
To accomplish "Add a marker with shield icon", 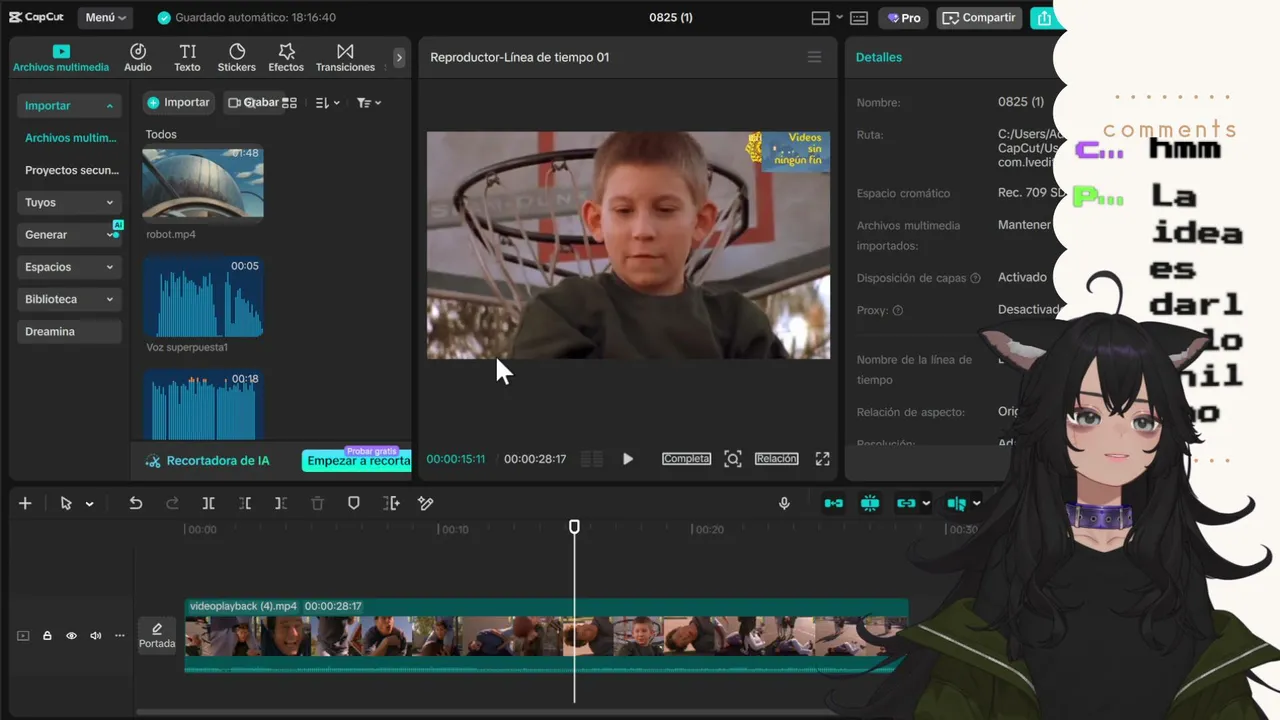I will [x=353, y=503].
